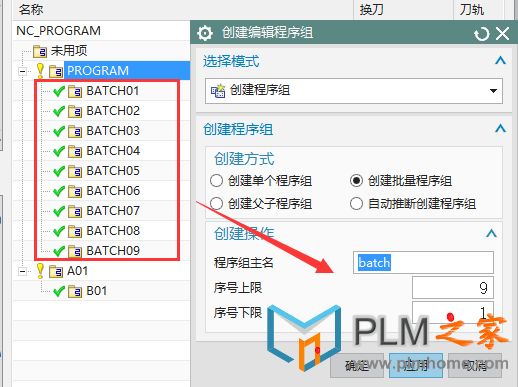The height and width of the screenshot is (387, 518).
Task: Close the 创建编辑程序组 dialog
Action: pos(502,34)
